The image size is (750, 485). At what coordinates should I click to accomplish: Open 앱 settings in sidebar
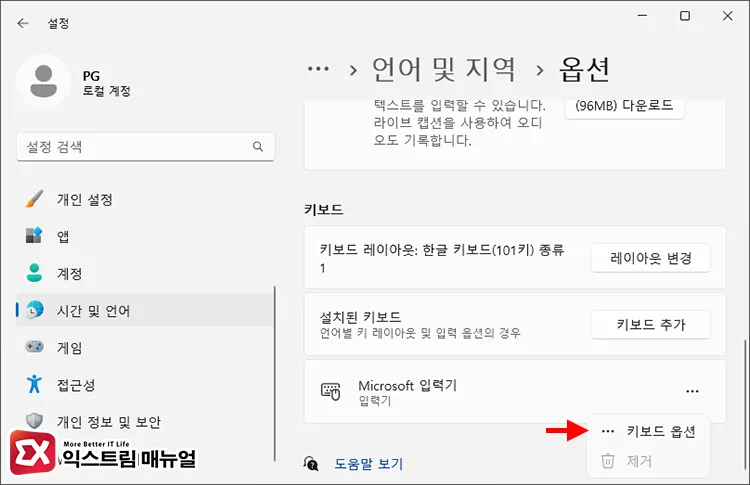point(145,236)
